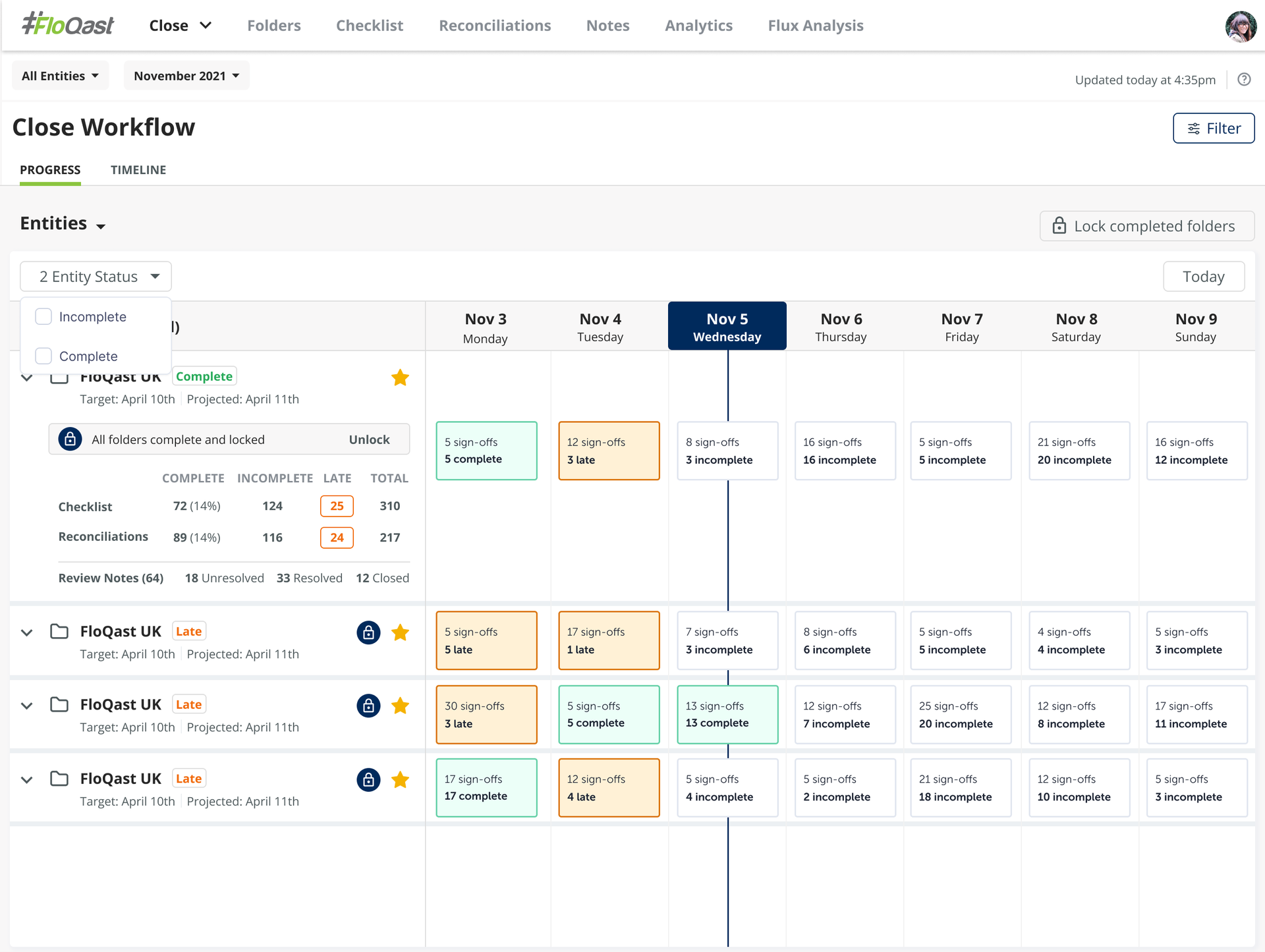Click the help question mark icon
This screenshot has width=1265, height=952.
(1244, 79)
